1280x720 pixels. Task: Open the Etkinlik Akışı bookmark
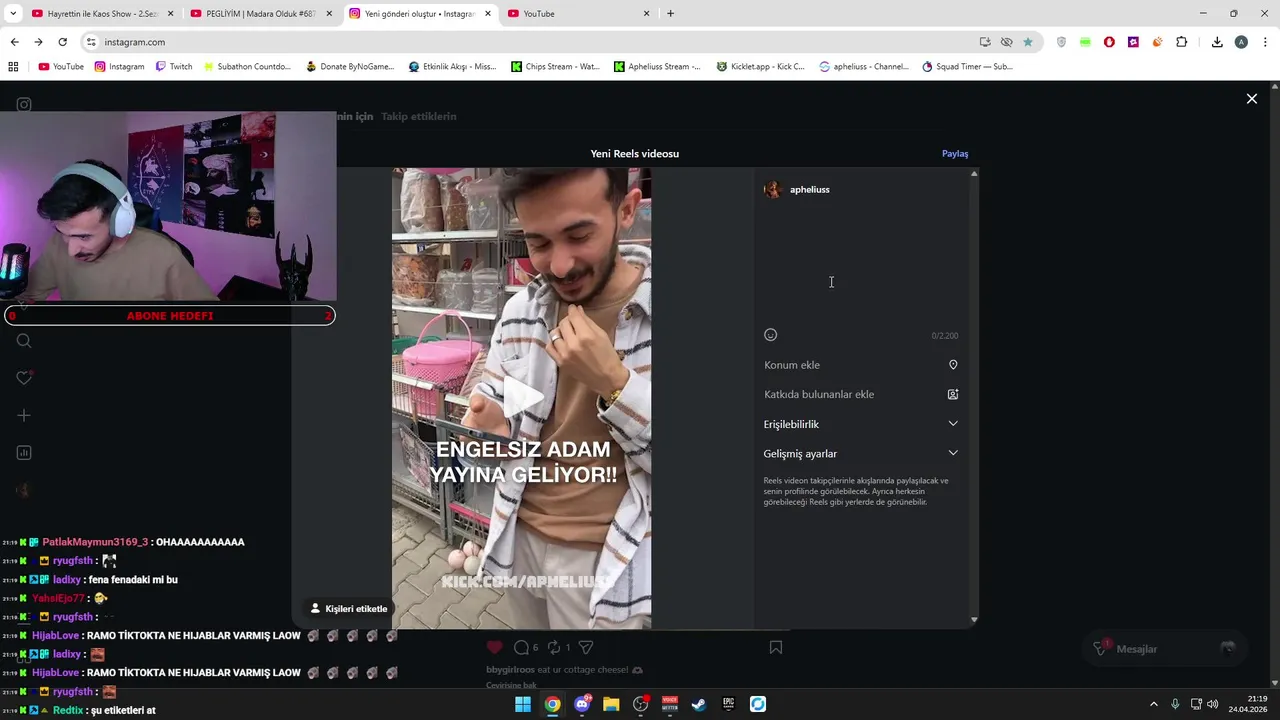[x=452, y=67]
